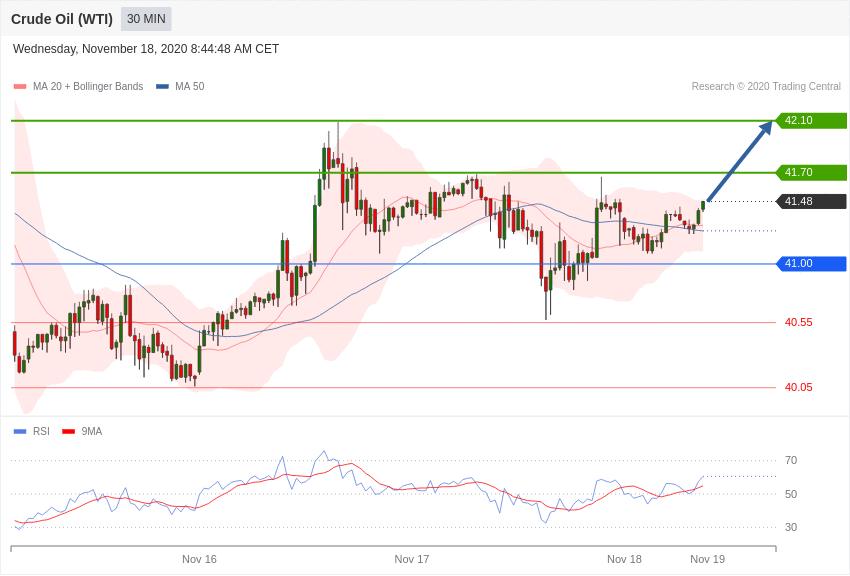850x576 pixels.
Task: Click the Nov 16 date label
Action: [x=199, y=559]
